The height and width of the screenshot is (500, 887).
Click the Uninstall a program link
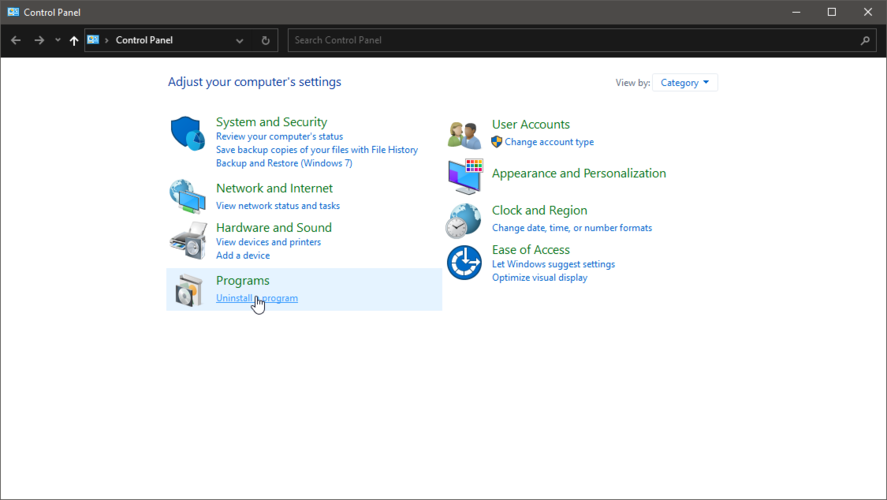pos(256,298)
